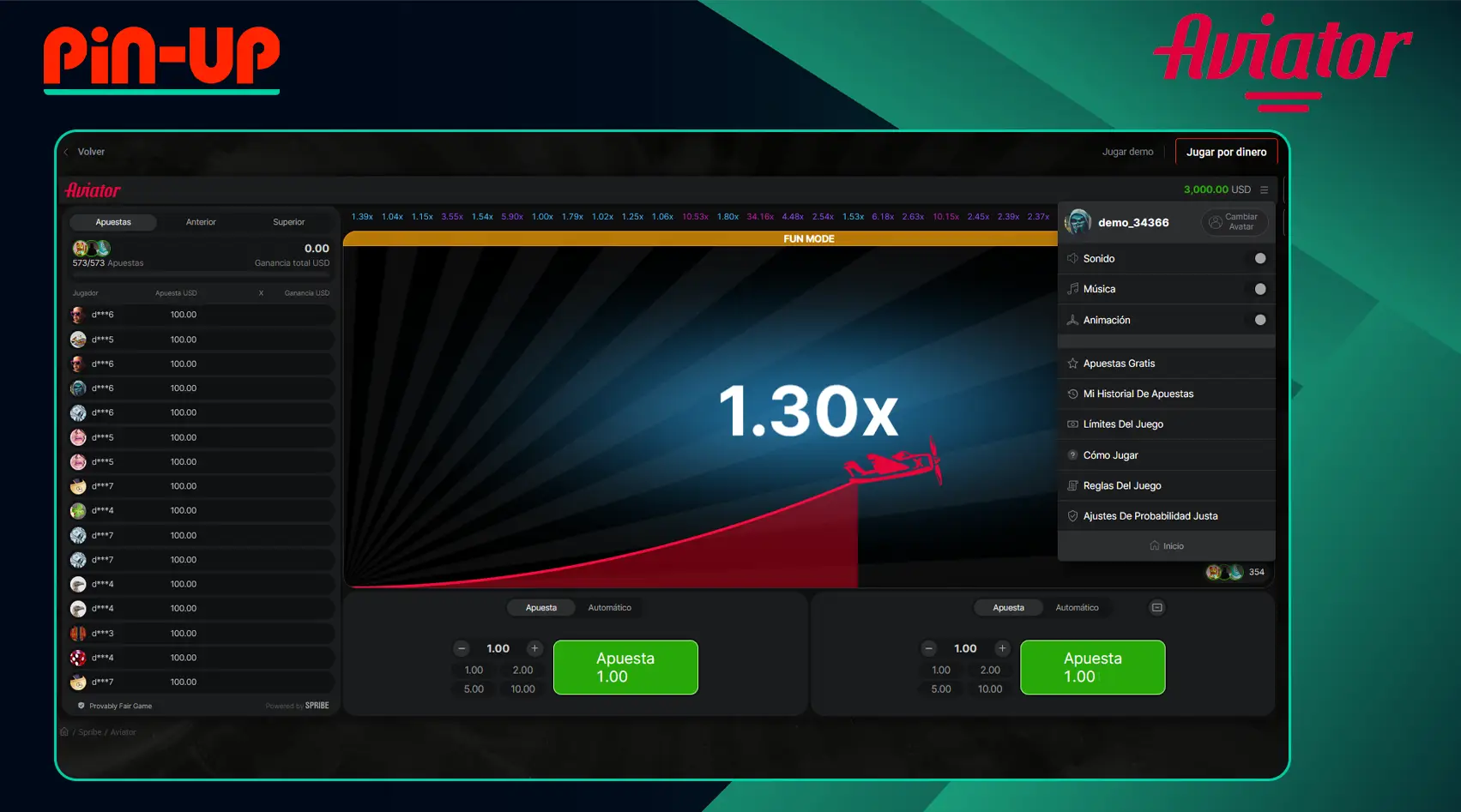Click the Inicio link in menu
1461x812 pixels.
click(1167, 545)
